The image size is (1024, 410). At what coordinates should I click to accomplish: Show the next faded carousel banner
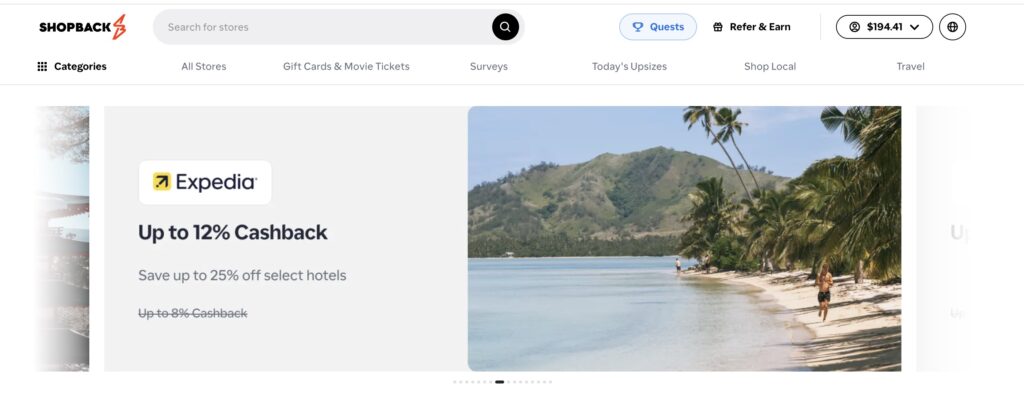tap(942, 239)
